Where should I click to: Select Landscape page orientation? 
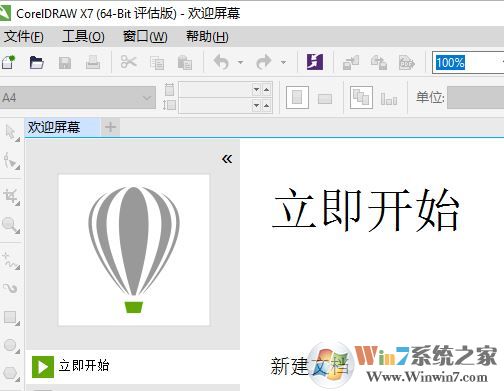coord(325,99)
